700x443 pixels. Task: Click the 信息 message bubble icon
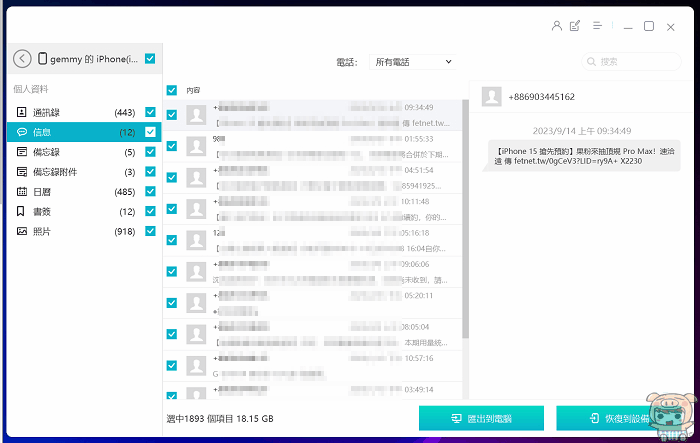click(x=21, y=132)
